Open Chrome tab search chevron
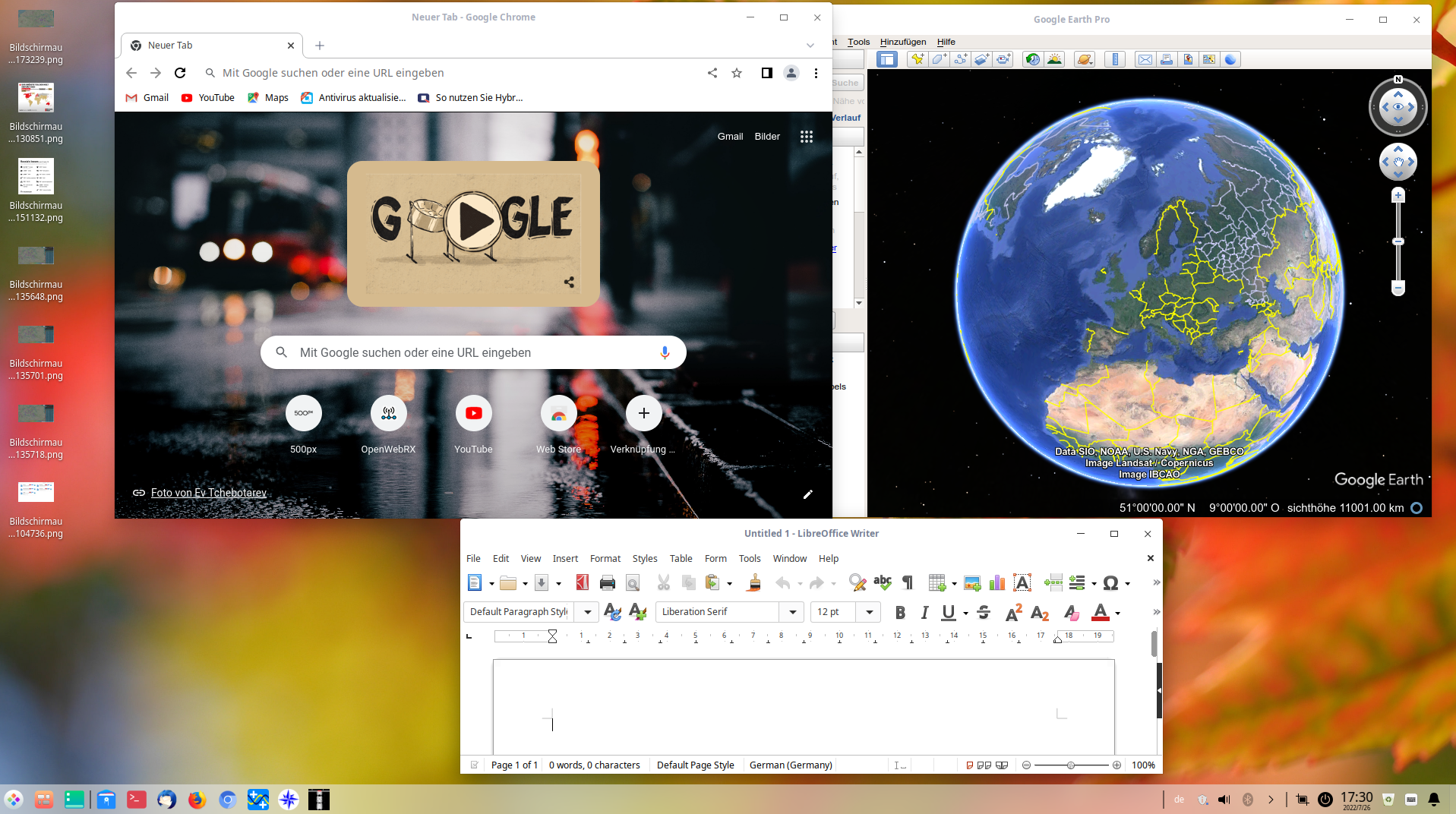Viewport: 1456px width, 814px height. 810,46
